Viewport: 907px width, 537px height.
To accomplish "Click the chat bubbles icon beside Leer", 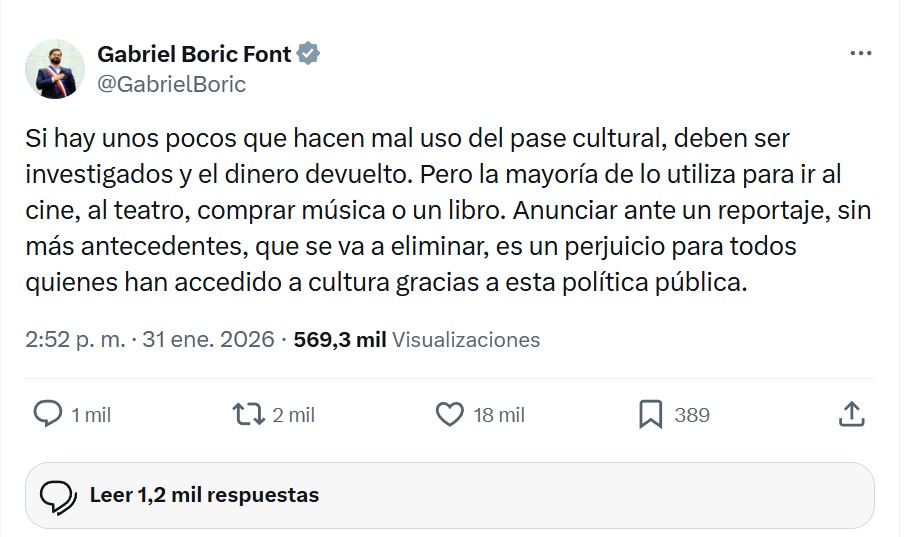I will [x=59, y=496].
